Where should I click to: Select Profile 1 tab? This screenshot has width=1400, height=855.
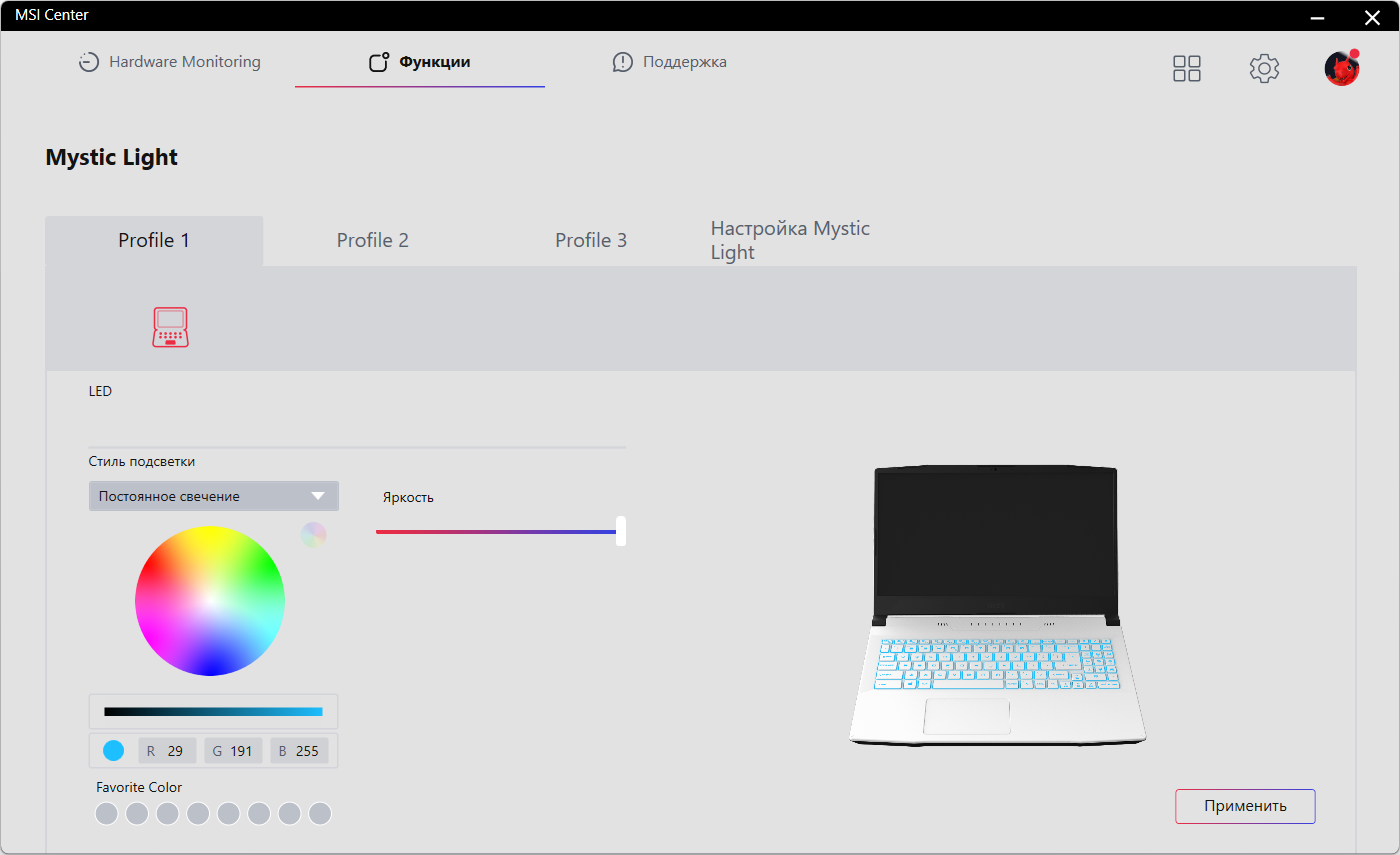pos(154,241)
